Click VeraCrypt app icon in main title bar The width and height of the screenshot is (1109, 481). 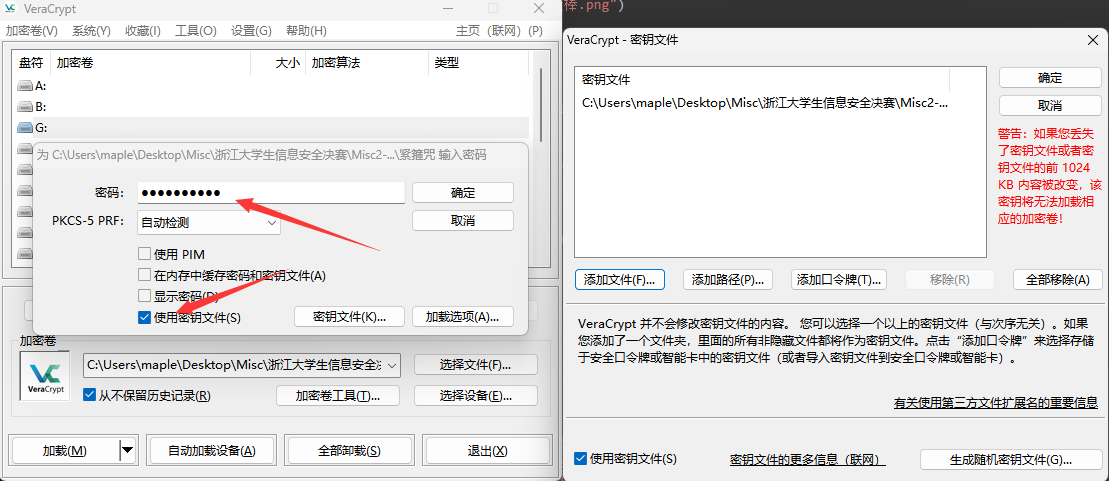coord(11,8)
